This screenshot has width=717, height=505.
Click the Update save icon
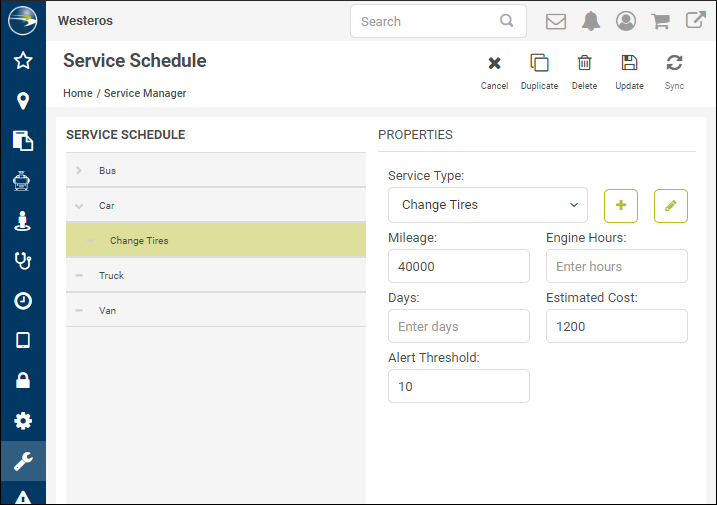(629, 64)
